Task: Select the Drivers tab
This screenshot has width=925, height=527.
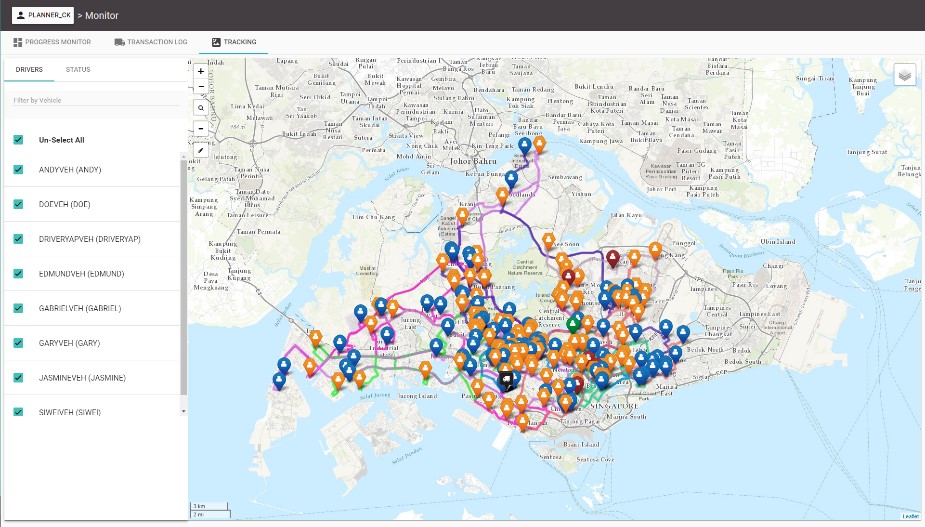Action: (x=29, y=69)
